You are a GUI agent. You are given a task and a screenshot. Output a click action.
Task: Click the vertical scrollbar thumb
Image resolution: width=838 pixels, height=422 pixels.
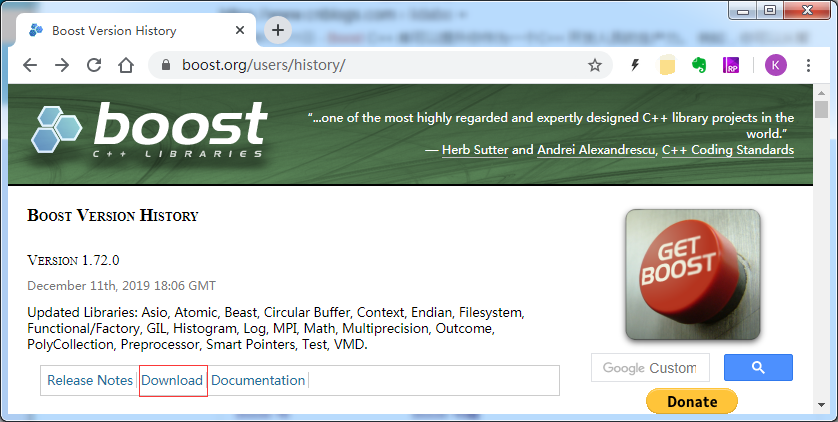(821, 110)
